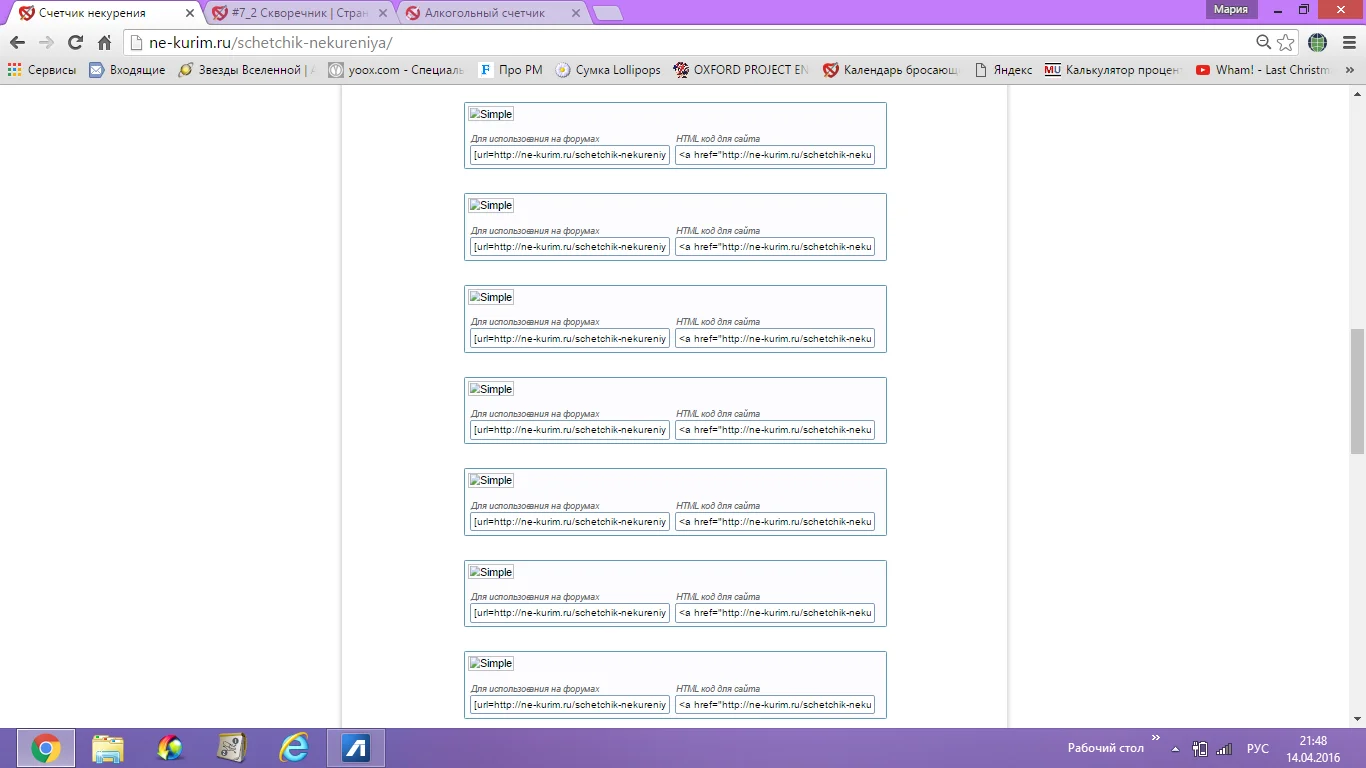Open a new browser tab

pos(607,13)
